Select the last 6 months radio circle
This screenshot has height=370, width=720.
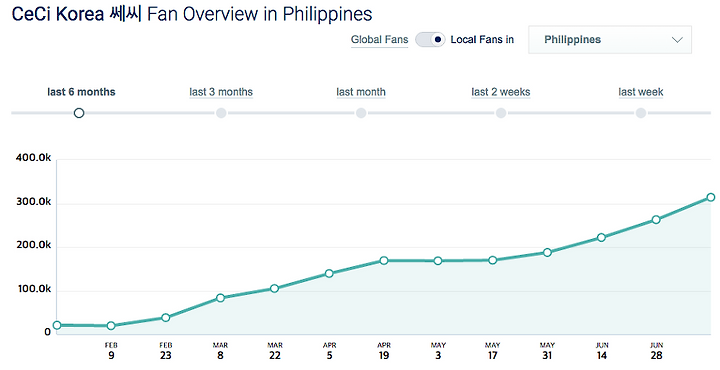pos(79,112)
